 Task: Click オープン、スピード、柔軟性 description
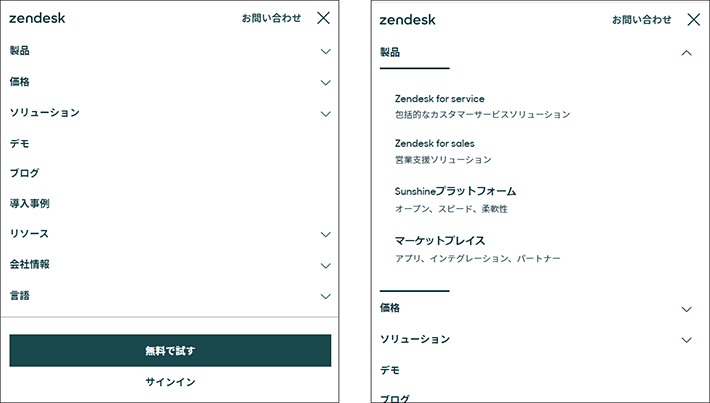click(451, 209)
